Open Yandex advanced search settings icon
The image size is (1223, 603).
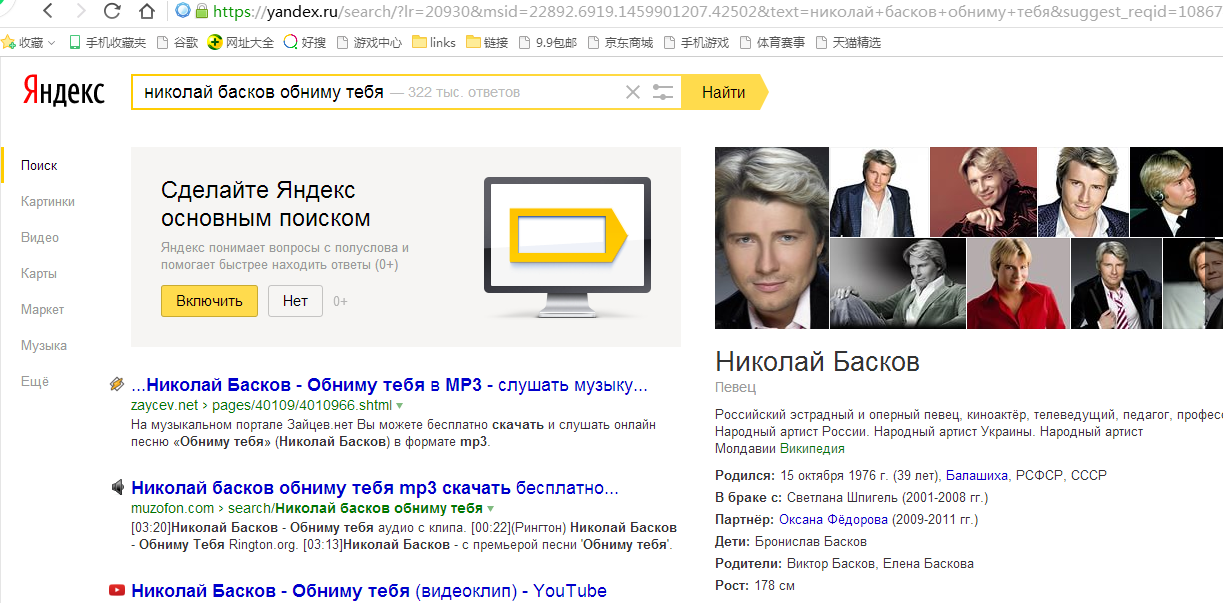[x=663, y=92]
